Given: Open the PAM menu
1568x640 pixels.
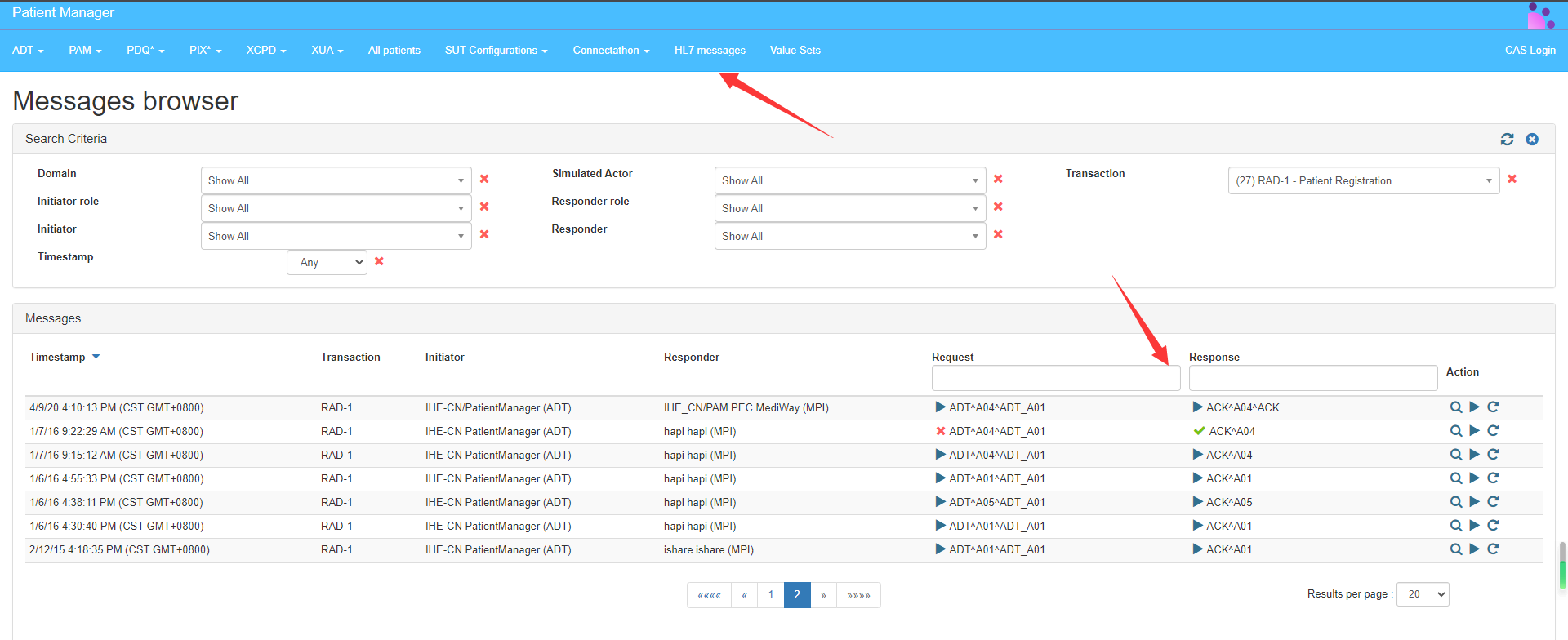Looking at the screenshot, I should point(85,51).
